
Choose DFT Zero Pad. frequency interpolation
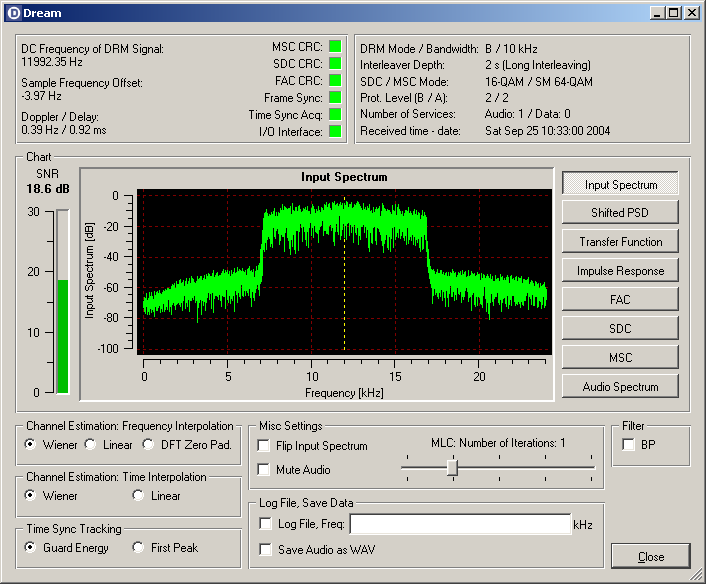(x=149, y=445)
